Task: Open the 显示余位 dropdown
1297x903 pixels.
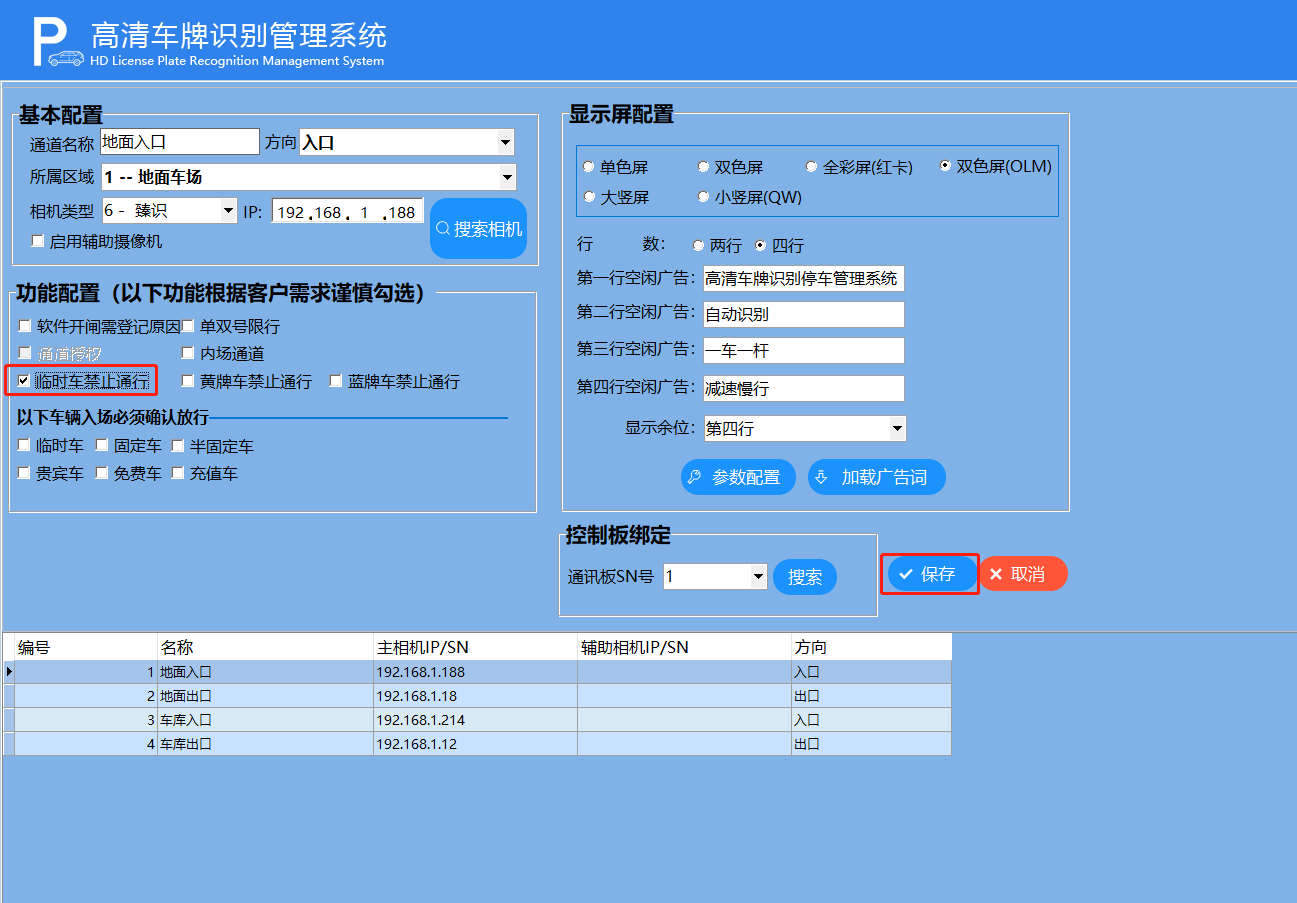Action: (x=896, y=429)
